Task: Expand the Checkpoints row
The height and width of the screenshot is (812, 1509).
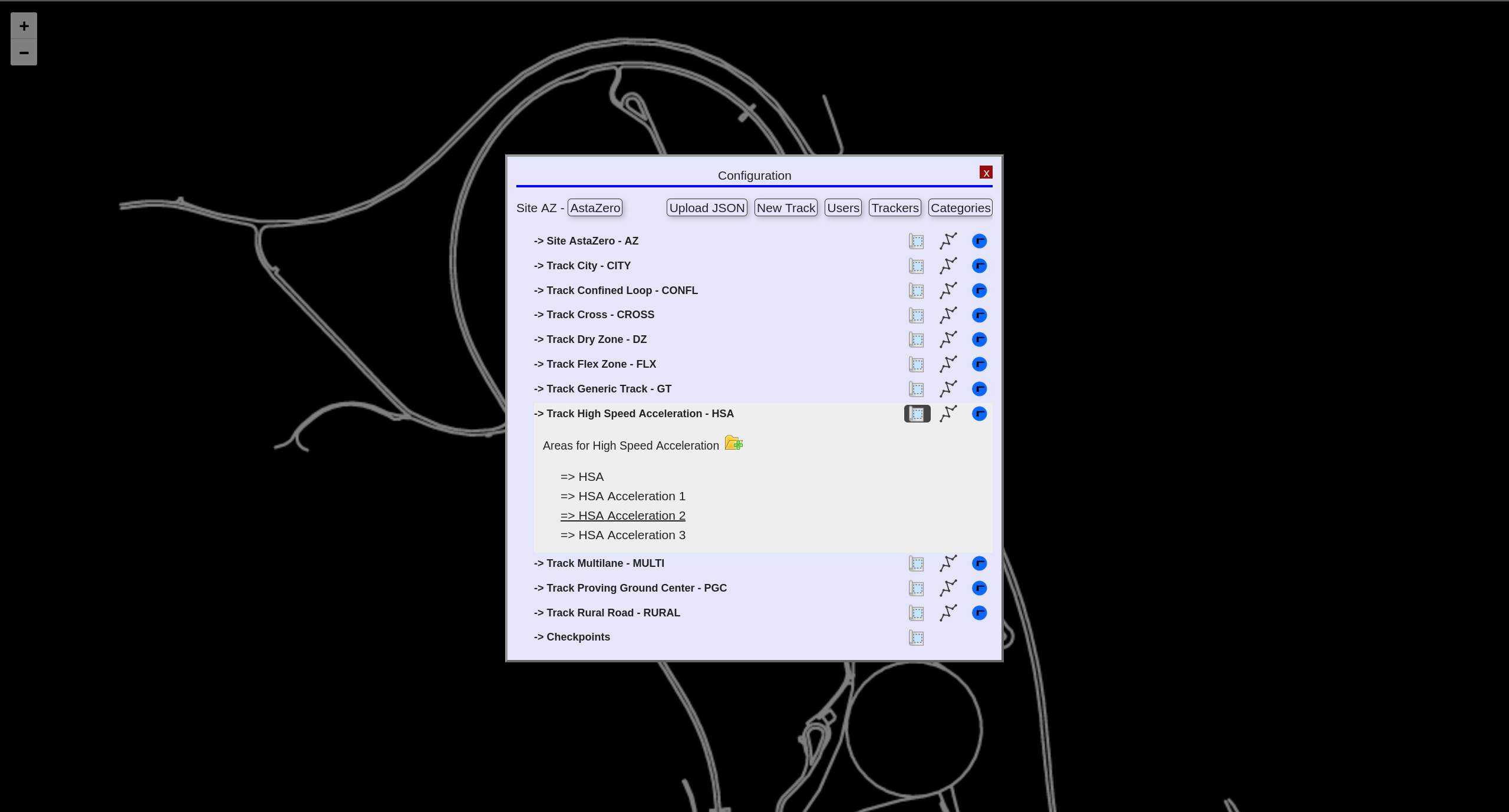Action: (x=572, y=637)
